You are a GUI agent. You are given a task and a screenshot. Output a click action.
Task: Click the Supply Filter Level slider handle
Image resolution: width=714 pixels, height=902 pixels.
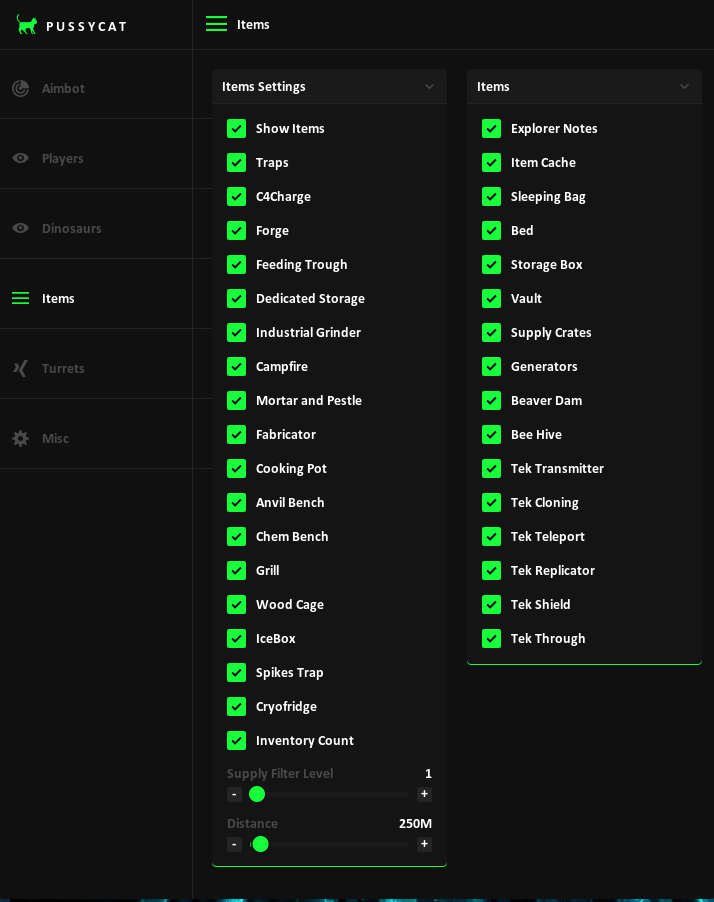(257, 794)
